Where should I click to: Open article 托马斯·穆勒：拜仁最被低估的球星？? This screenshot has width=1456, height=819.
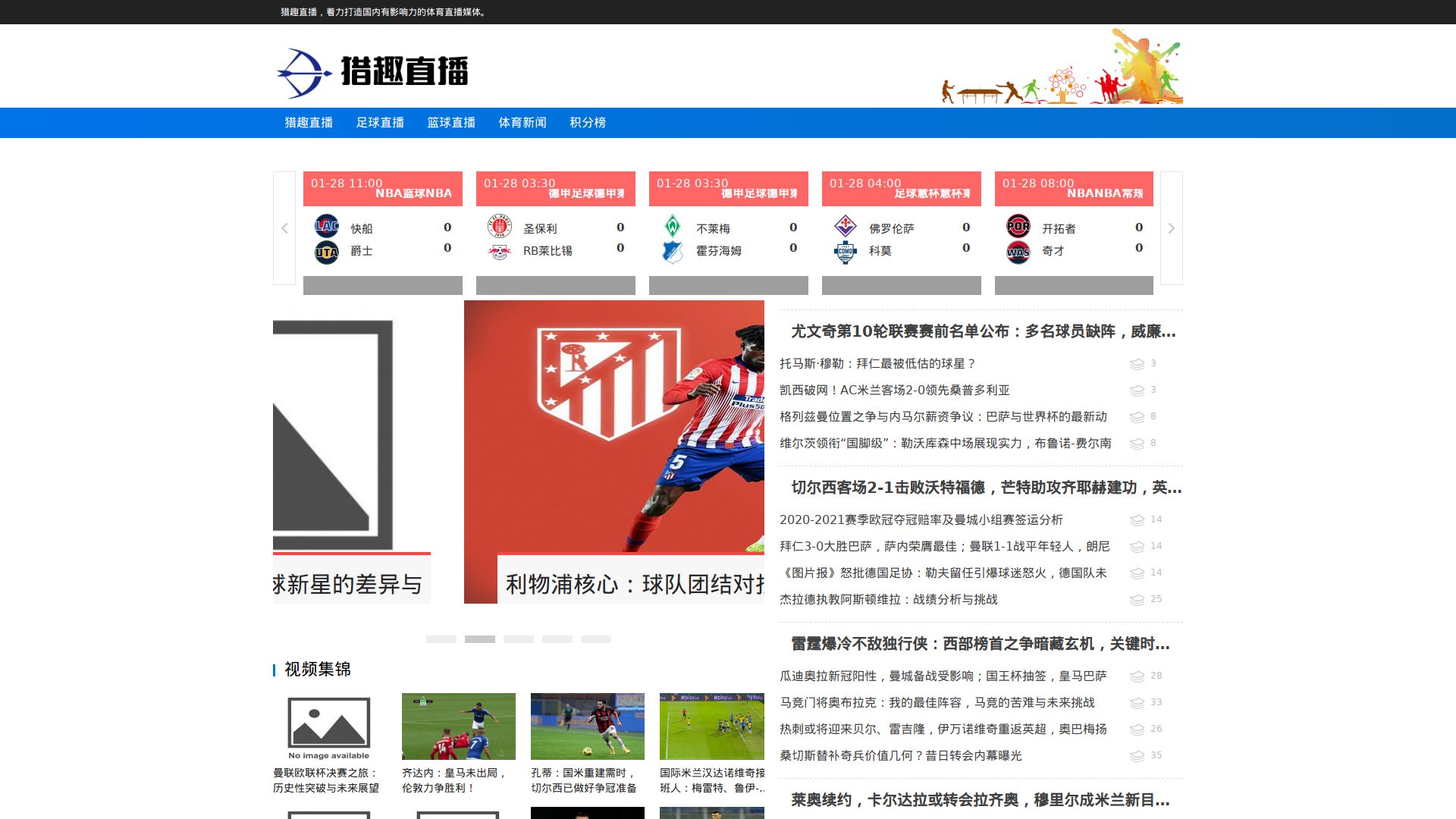tap(877, 364)
